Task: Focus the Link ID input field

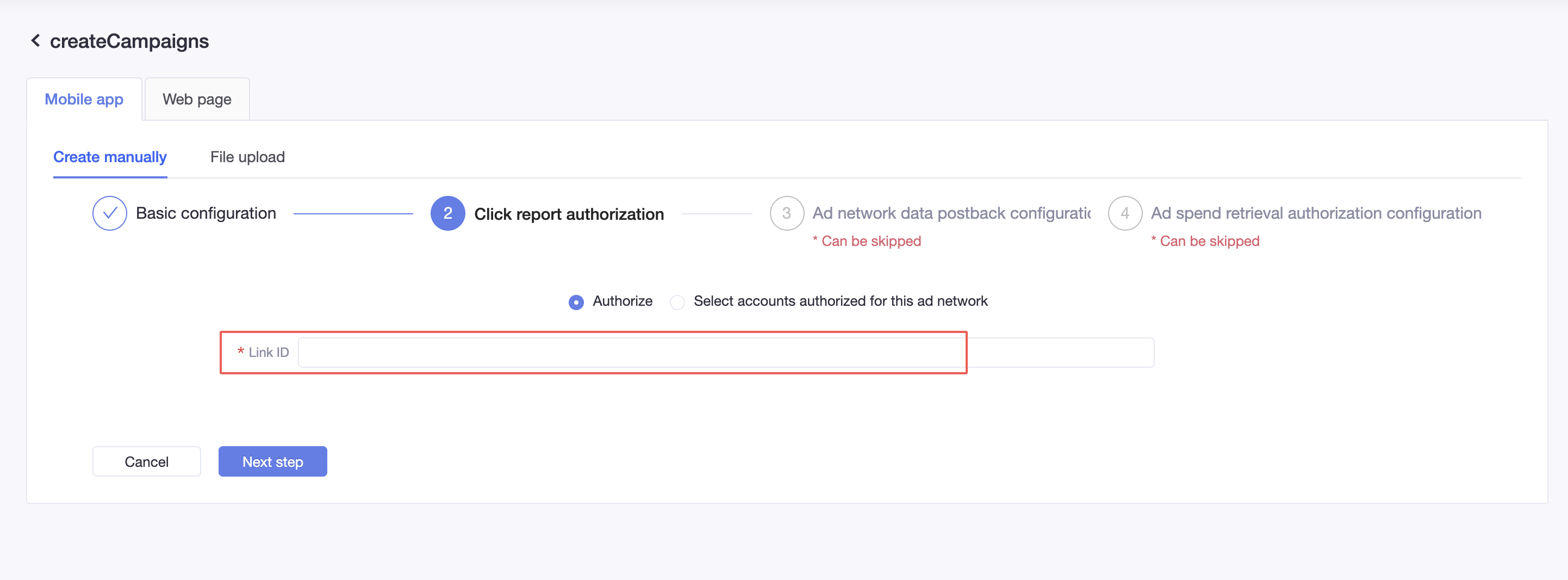Action: pyautogui.click(x=726, y=353)
